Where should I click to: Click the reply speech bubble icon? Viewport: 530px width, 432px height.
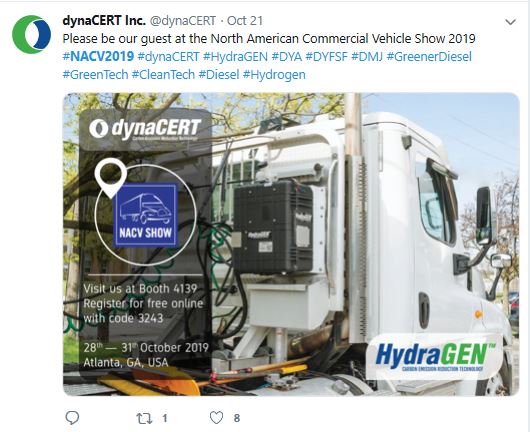(72, 418)
